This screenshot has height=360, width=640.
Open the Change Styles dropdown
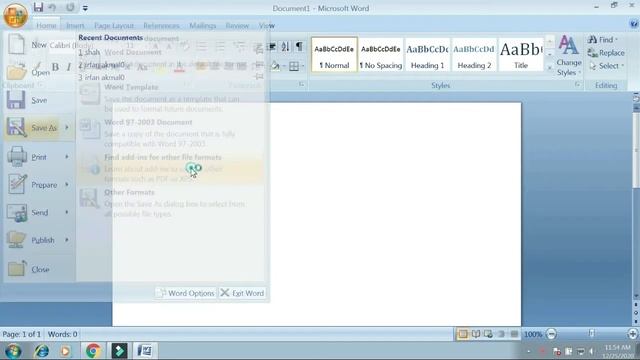pyautogui.click(x=569, y=56)
